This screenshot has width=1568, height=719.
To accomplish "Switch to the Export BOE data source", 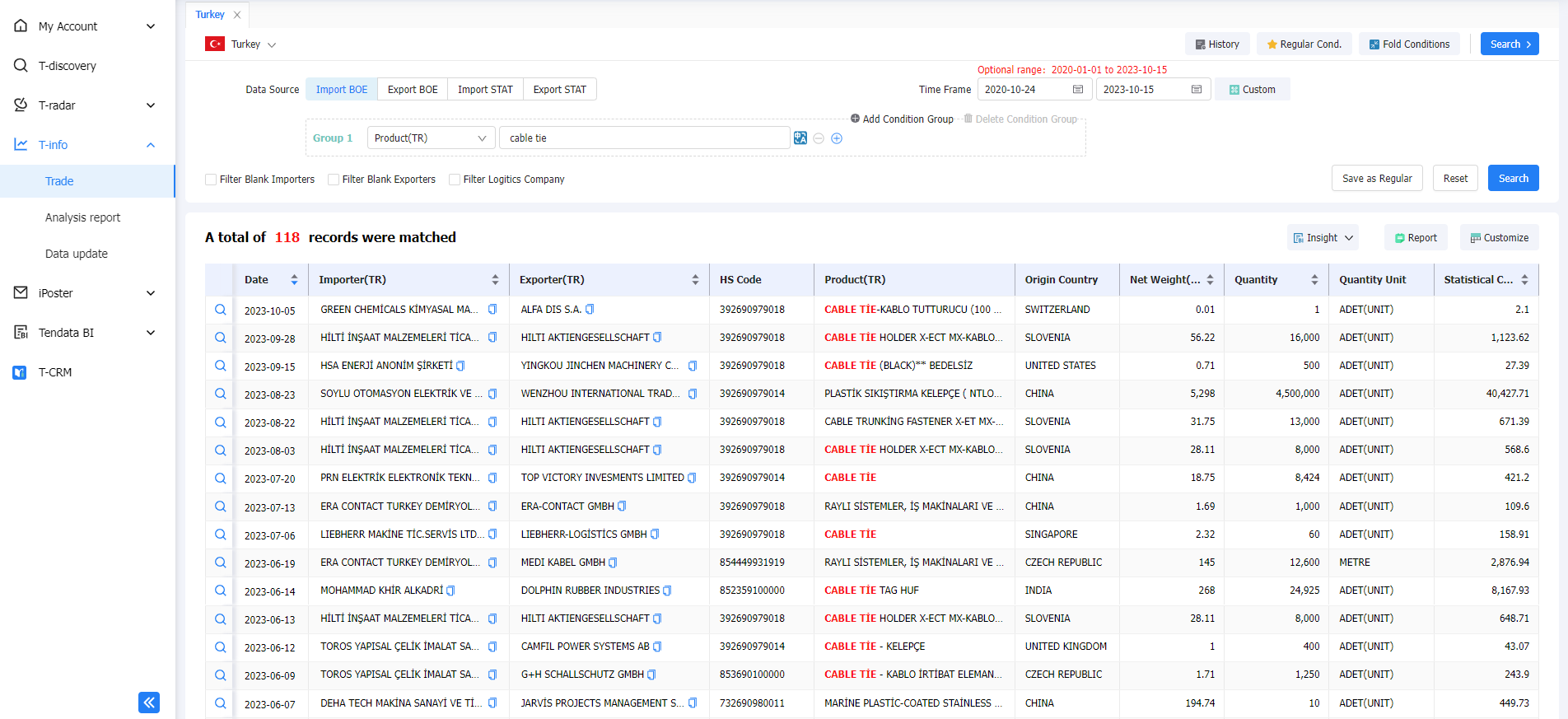I will (413, 90).
